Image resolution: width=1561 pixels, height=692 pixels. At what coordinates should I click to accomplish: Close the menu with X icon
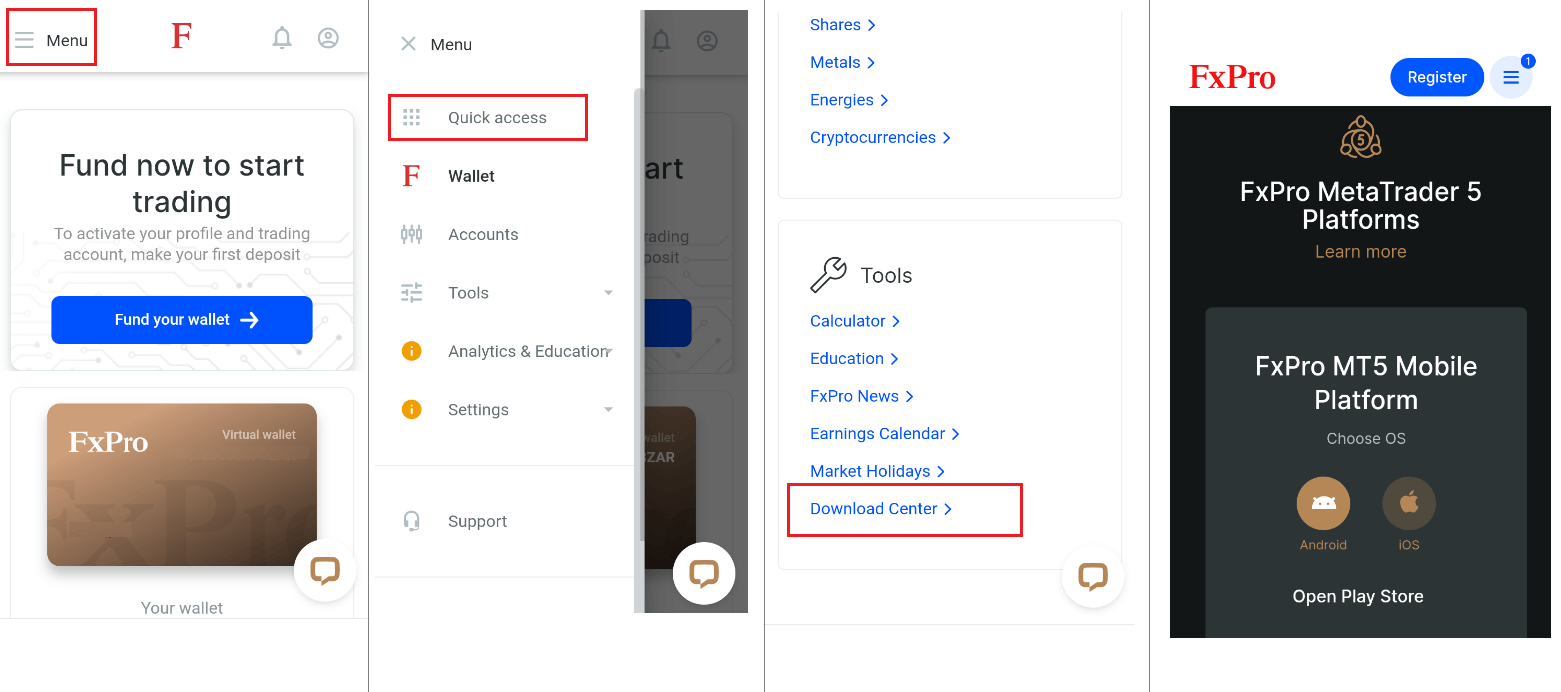pyautogui.click(x=408, y=44)
